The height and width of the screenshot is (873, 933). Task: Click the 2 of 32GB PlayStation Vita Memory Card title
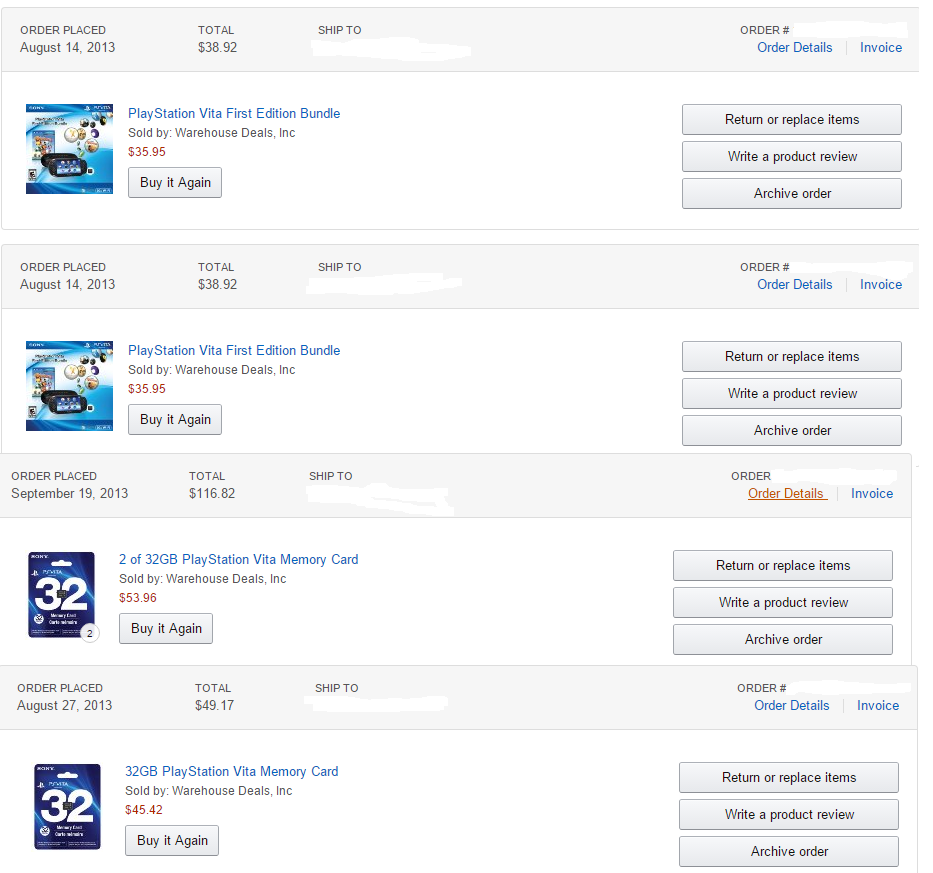[238, 559]
